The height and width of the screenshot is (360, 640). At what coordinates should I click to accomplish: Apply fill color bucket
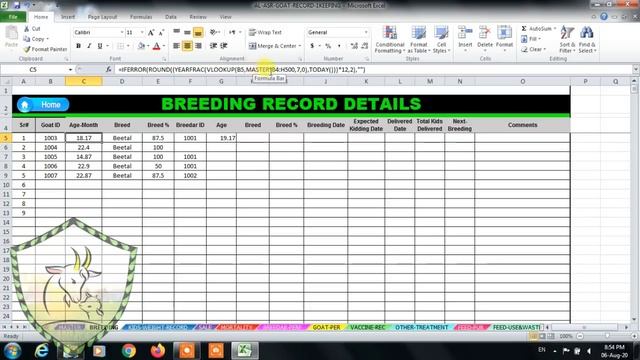coord(141,46)
